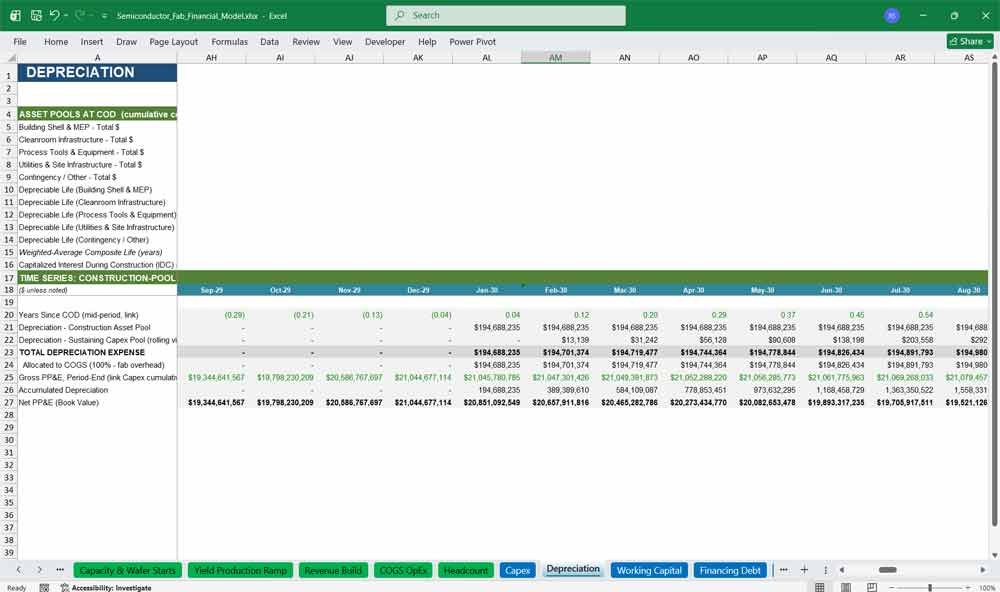Switch to Normal view icon
The width and height of the screenshot is (1000, 592).
click(820, 588)
